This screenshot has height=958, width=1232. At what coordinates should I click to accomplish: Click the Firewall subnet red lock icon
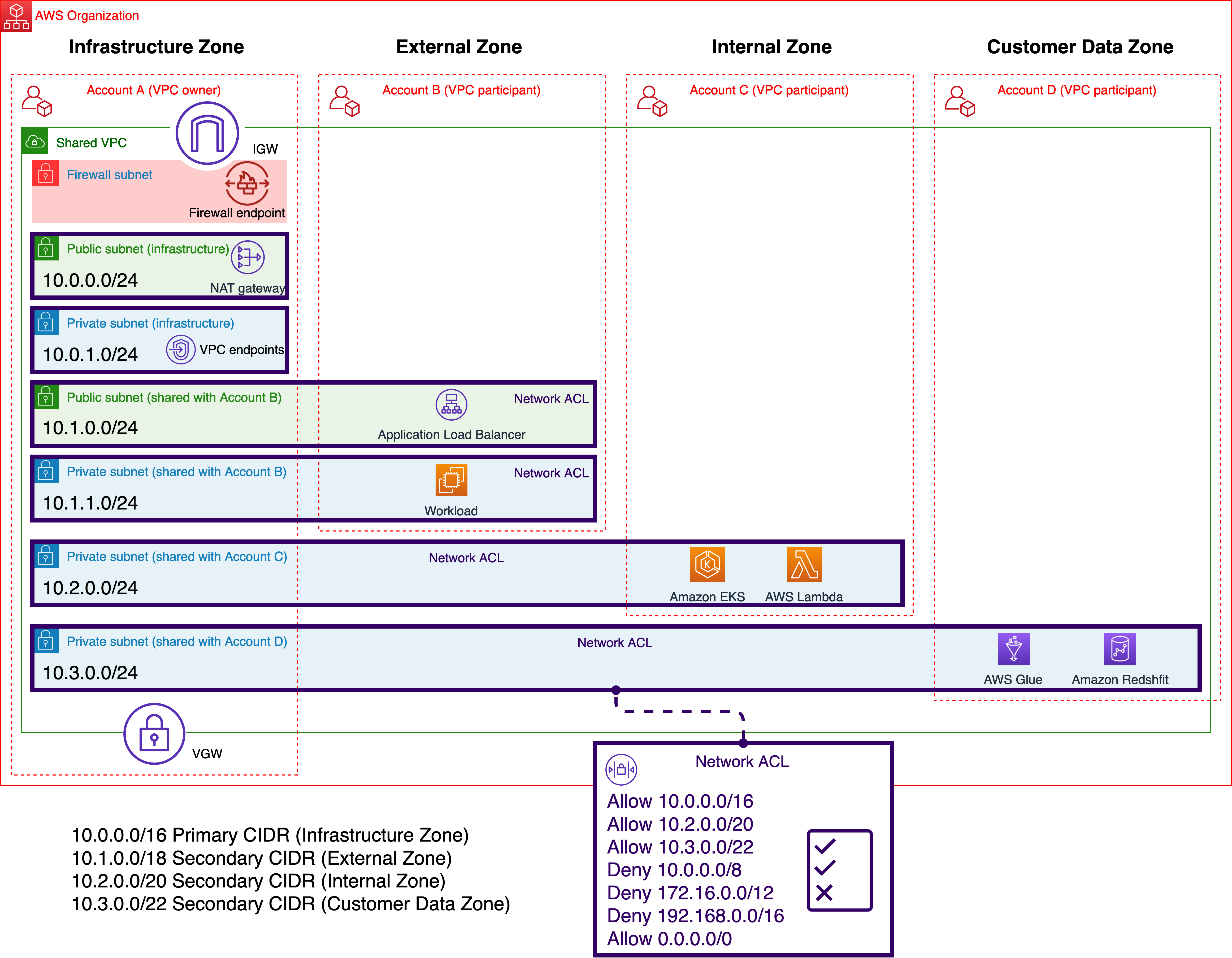click(46, 173)
